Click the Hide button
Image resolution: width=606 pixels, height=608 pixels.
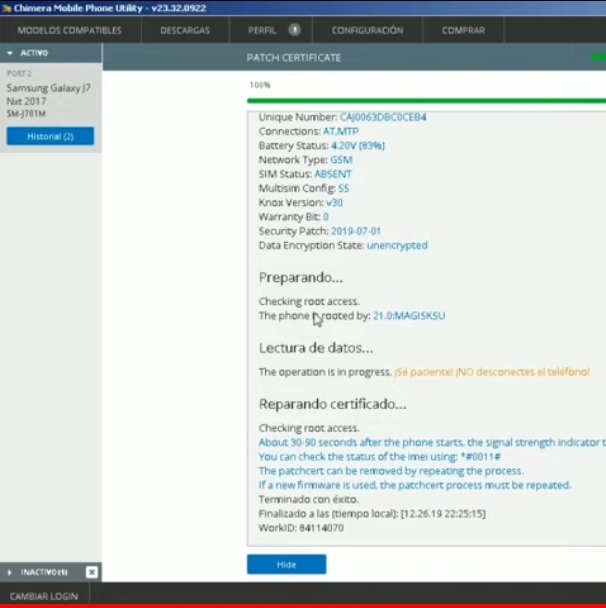[287, 565]
